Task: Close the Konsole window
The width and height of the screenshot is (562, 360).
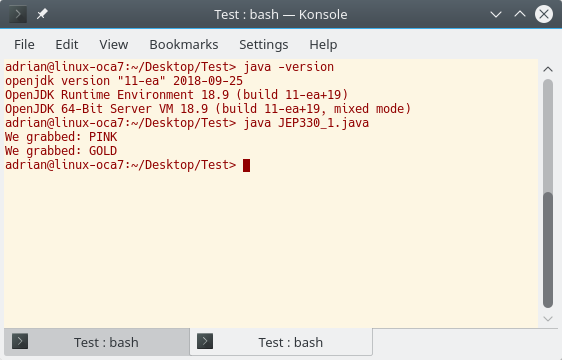Action: tap(544, 14)
